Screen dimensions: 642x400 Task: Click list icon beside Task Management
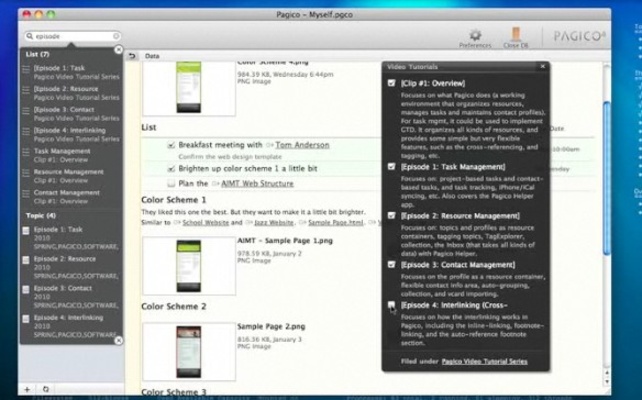coord(26,152)
